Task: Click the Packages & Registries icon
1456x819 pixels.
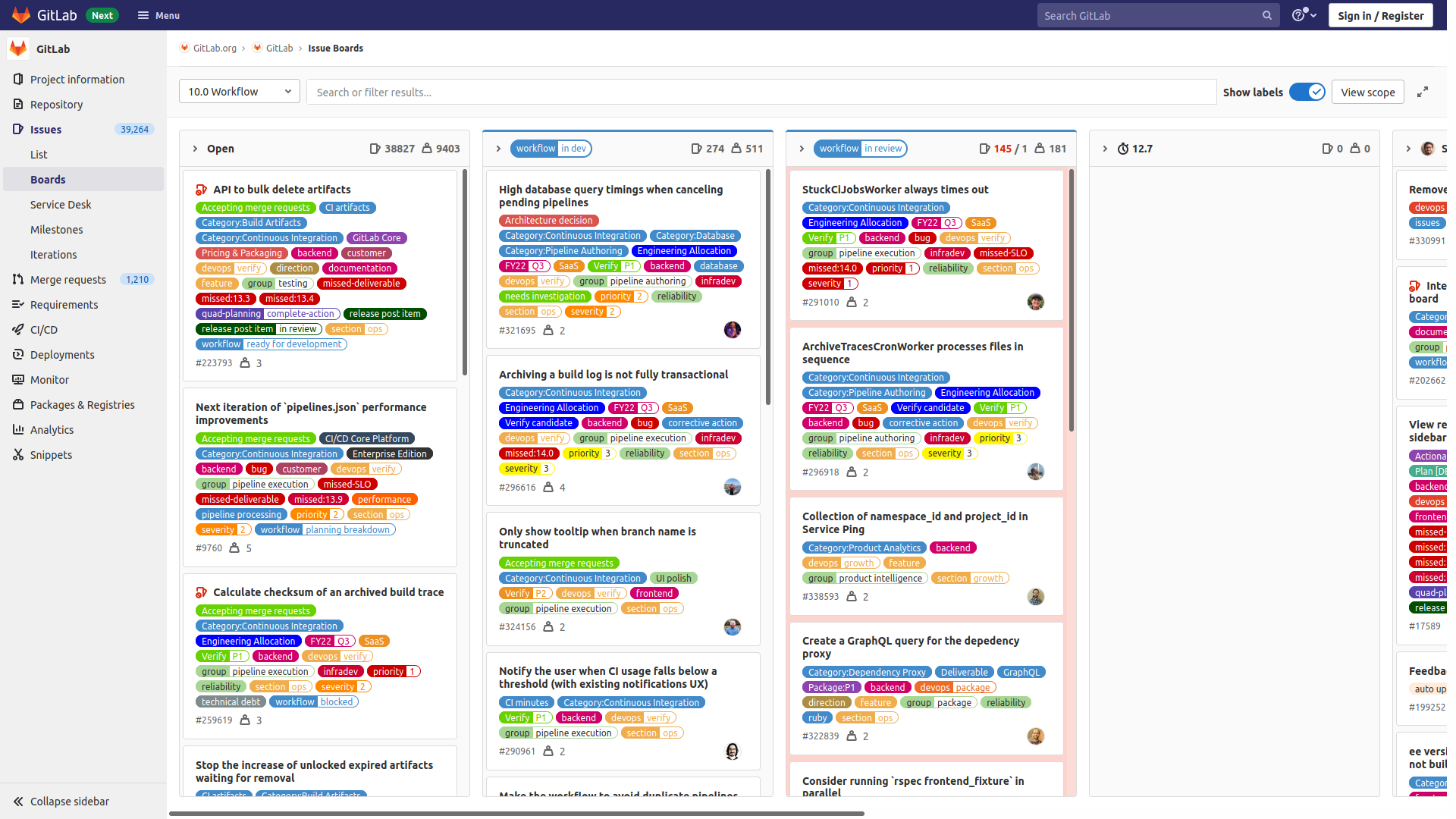Action: 18,405
